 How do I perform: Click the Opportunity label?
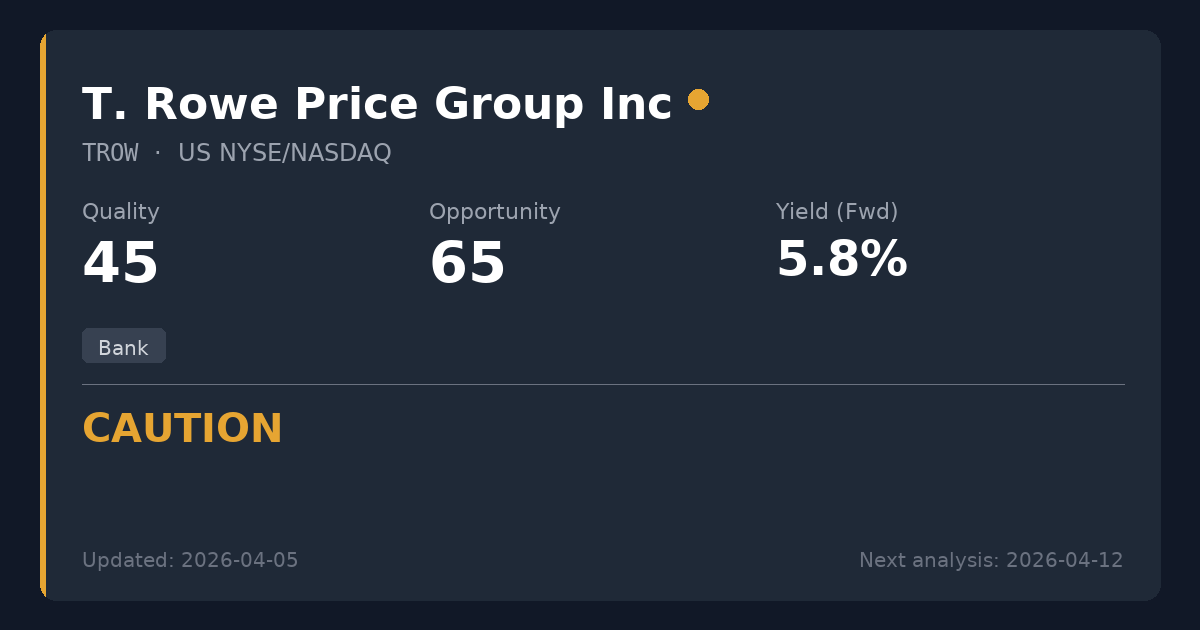[494, 212]
